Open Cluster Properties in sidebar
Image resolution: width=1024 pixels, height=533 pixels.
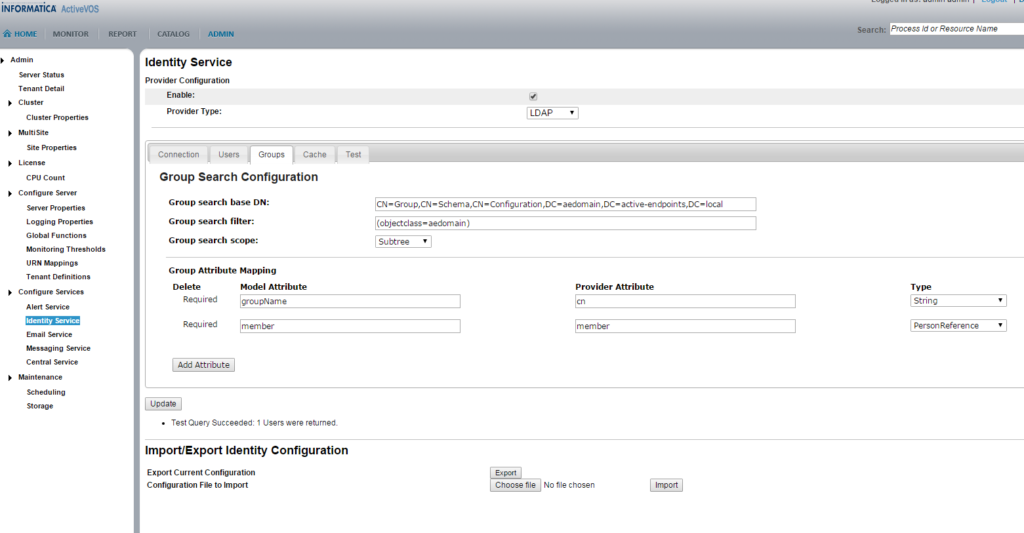57,118
